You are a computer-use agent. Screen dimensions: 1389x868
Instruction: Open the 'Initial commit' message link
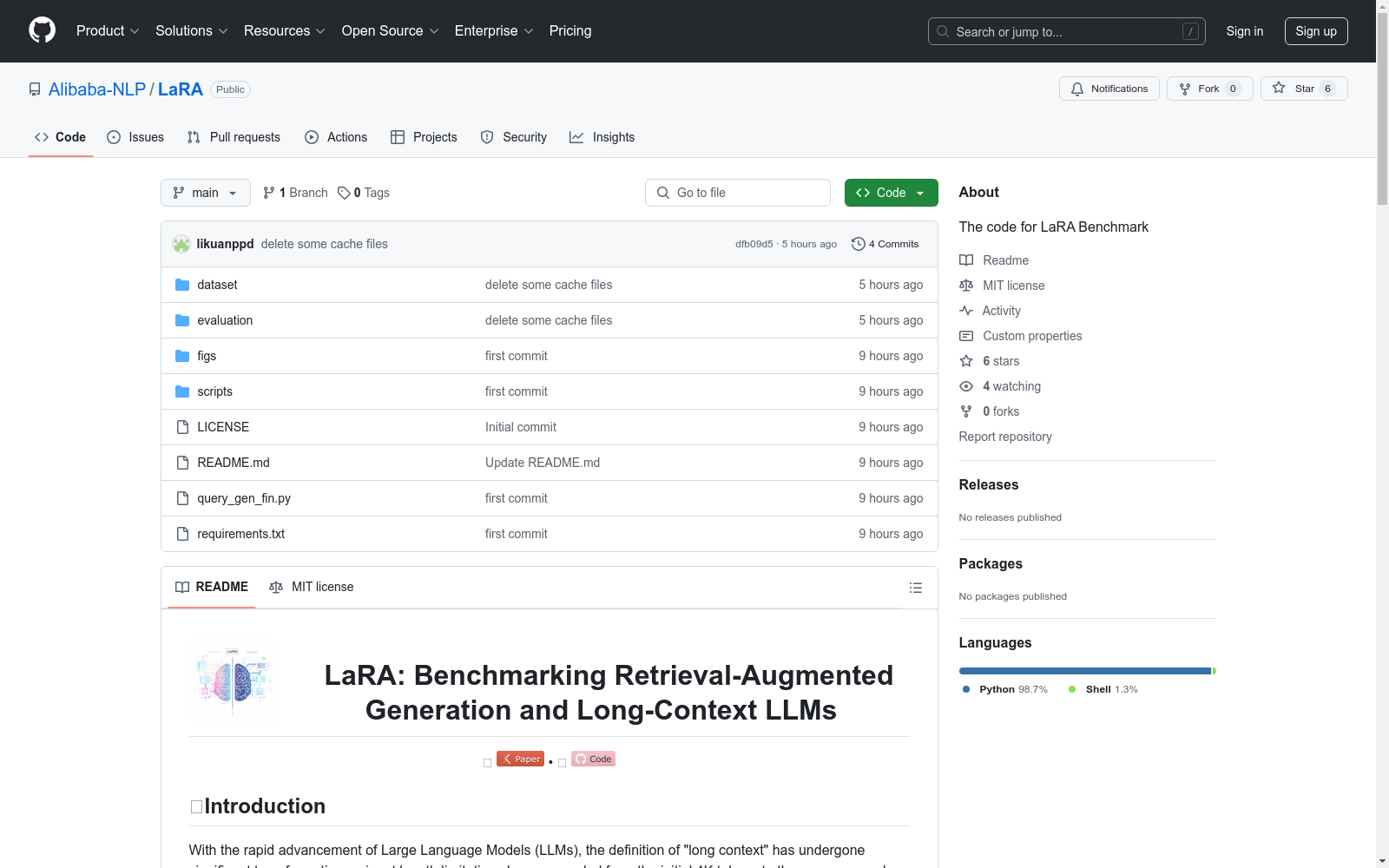pos(521,427)
